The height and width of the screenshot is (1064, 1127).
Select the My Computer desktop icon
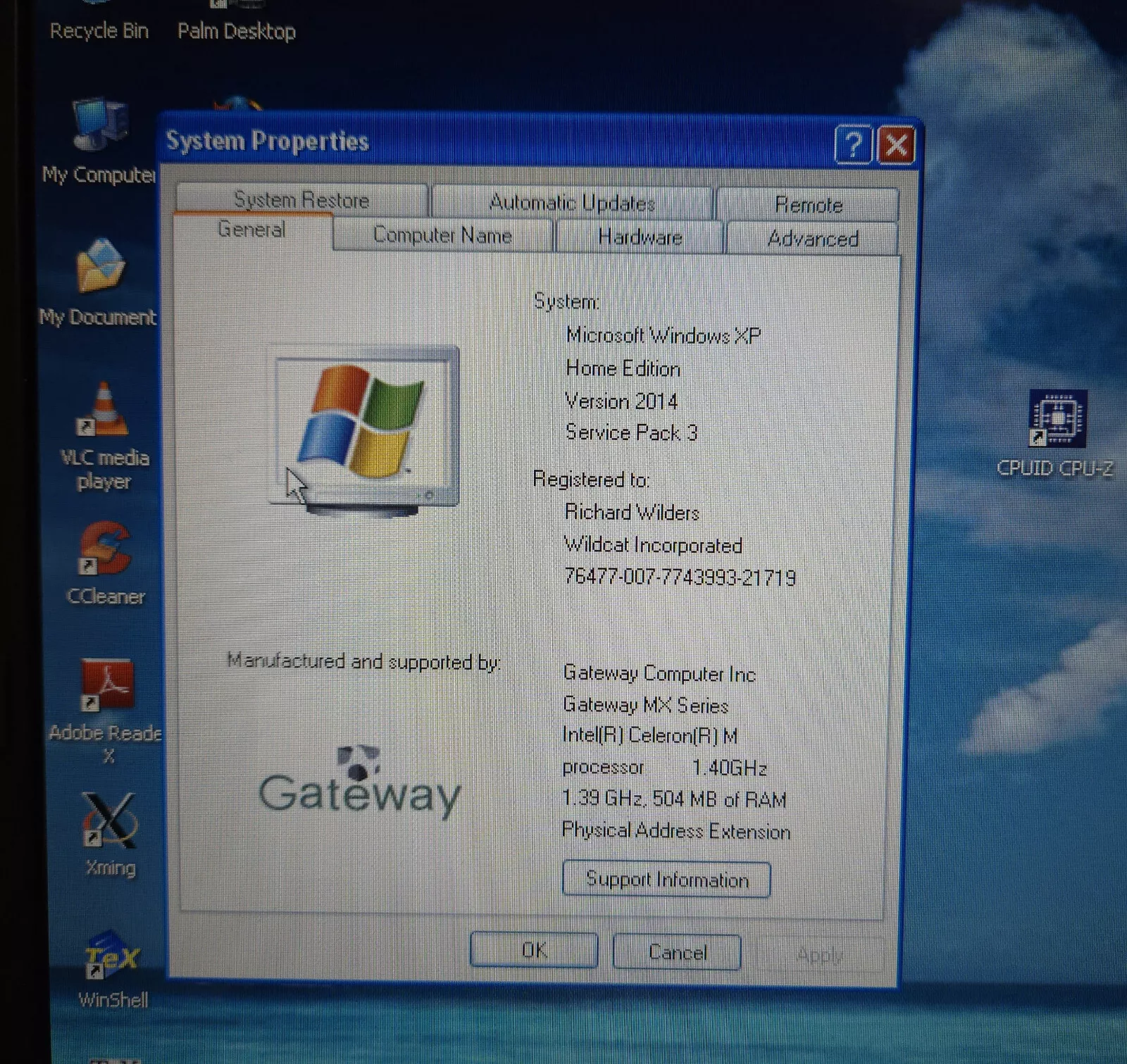[x=99, y=127]
